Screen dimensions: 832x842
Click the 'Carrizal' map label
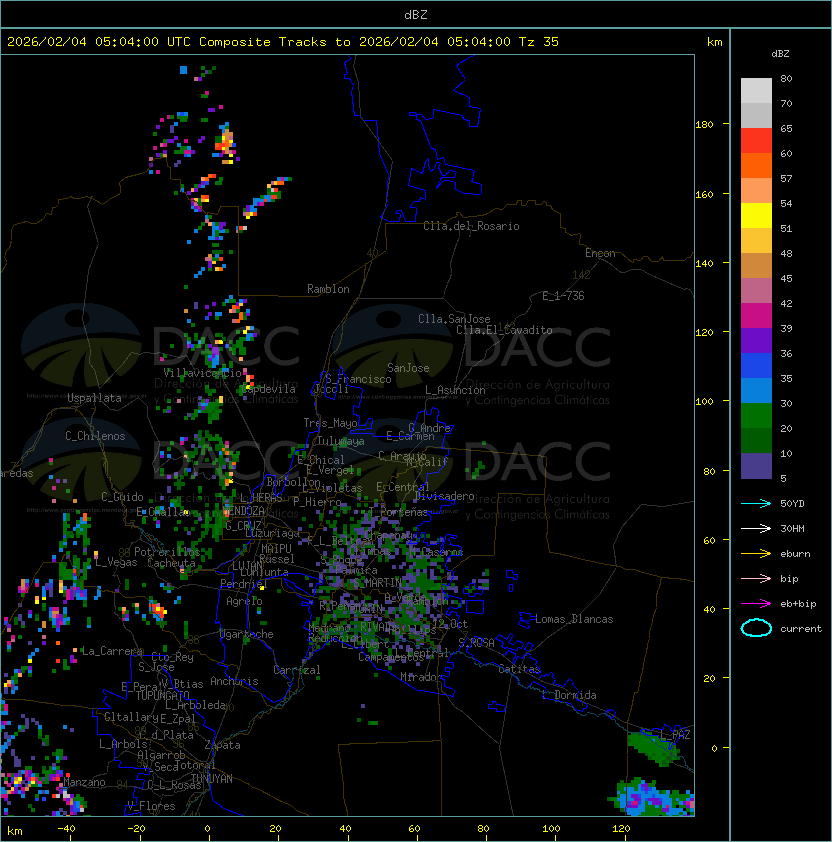click(296, 670)
